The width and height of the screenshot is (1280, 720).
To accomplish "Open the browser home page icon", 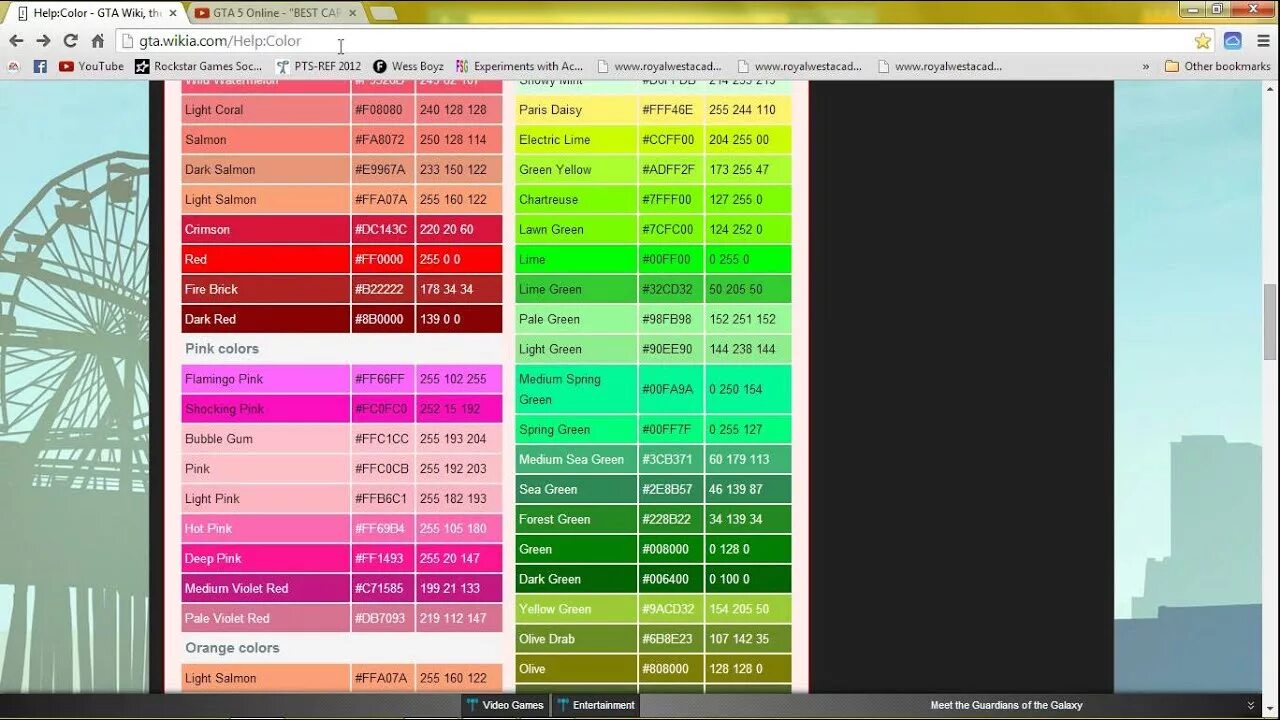I will click(98, 41).
